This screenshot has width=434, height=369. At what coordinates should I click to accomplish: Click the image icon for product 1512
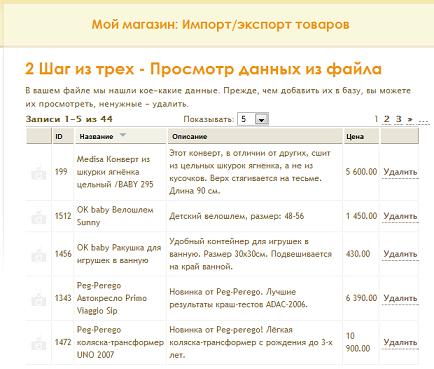(x=39, y=217)
